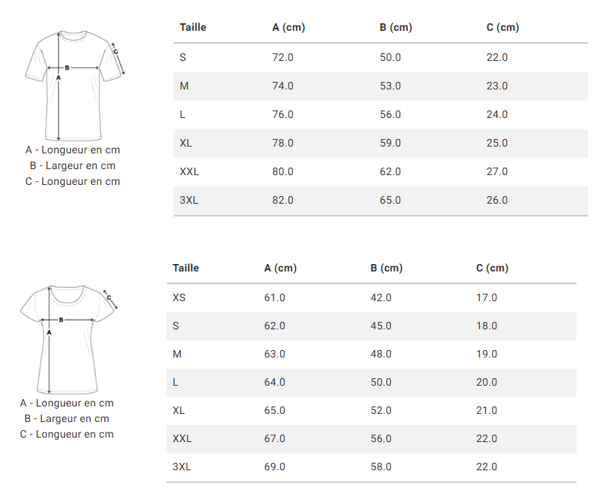Click the B (cm) header in top table

(396, 28)
